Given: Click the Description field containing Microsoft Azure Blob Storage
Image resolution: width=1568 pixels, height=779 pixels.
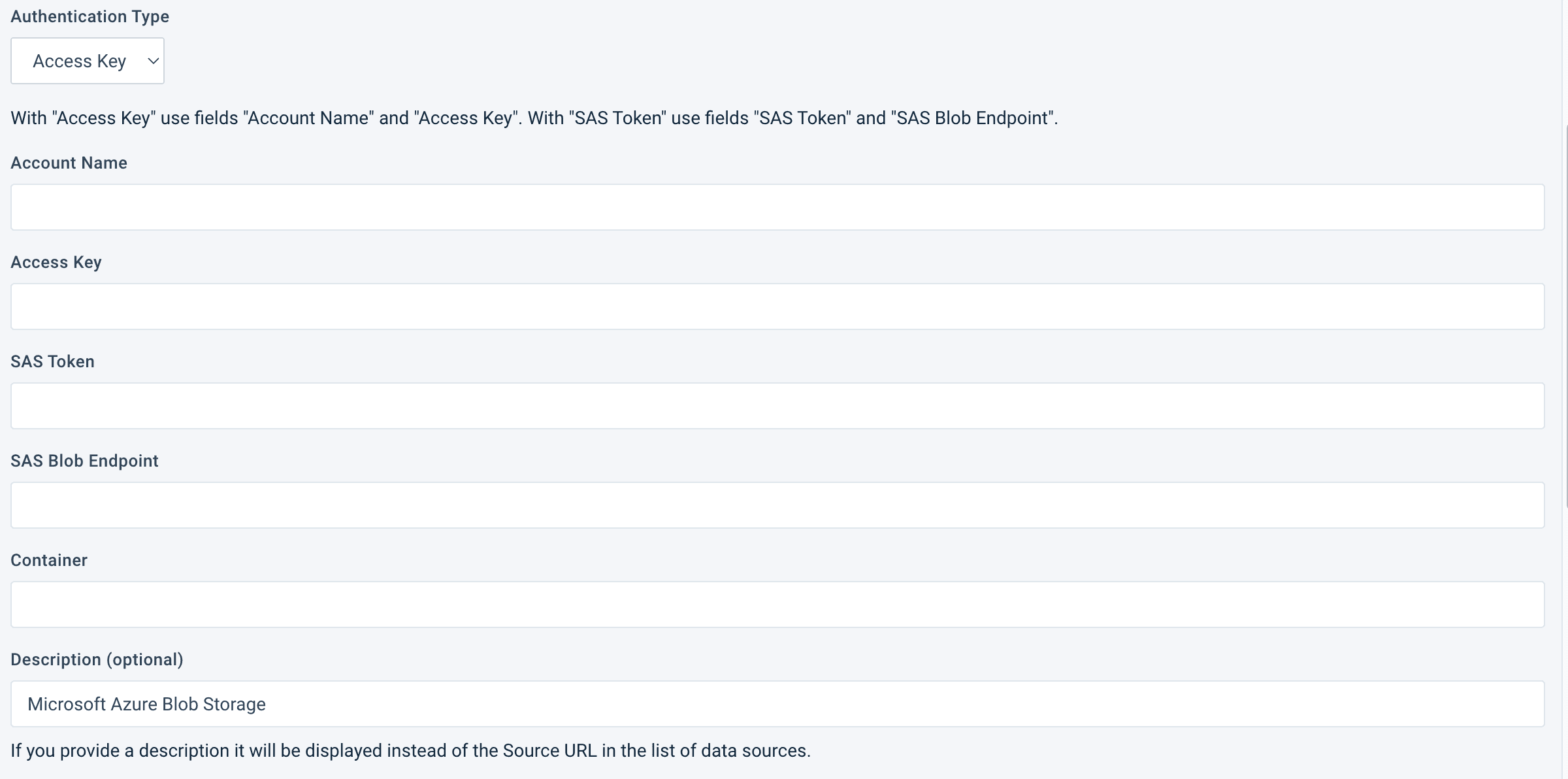Looking at the screenshot, I should (x=777, y=704).
